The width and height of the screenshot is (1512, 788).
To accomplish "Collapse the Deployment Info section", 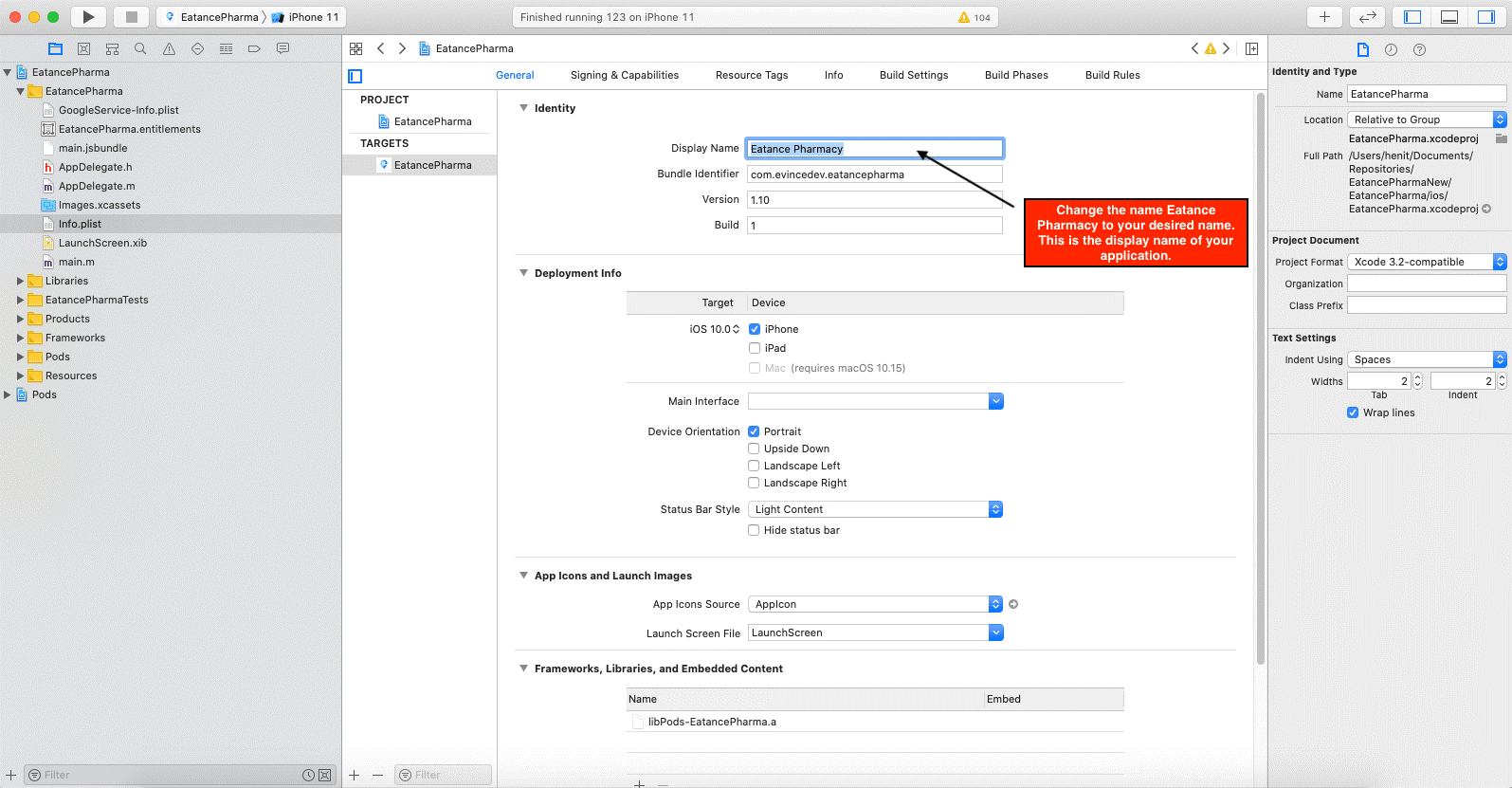I will 523,273.
